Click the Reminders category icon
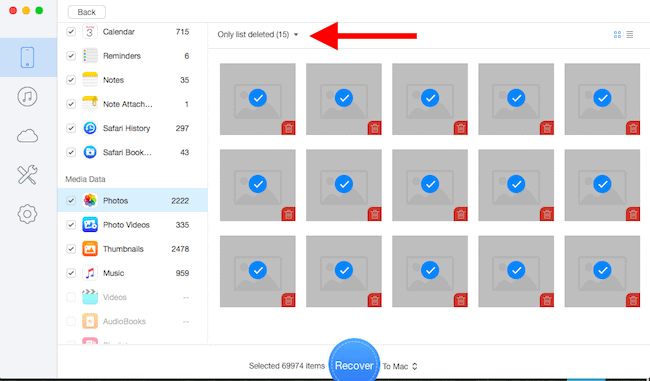 coord(90,56)
